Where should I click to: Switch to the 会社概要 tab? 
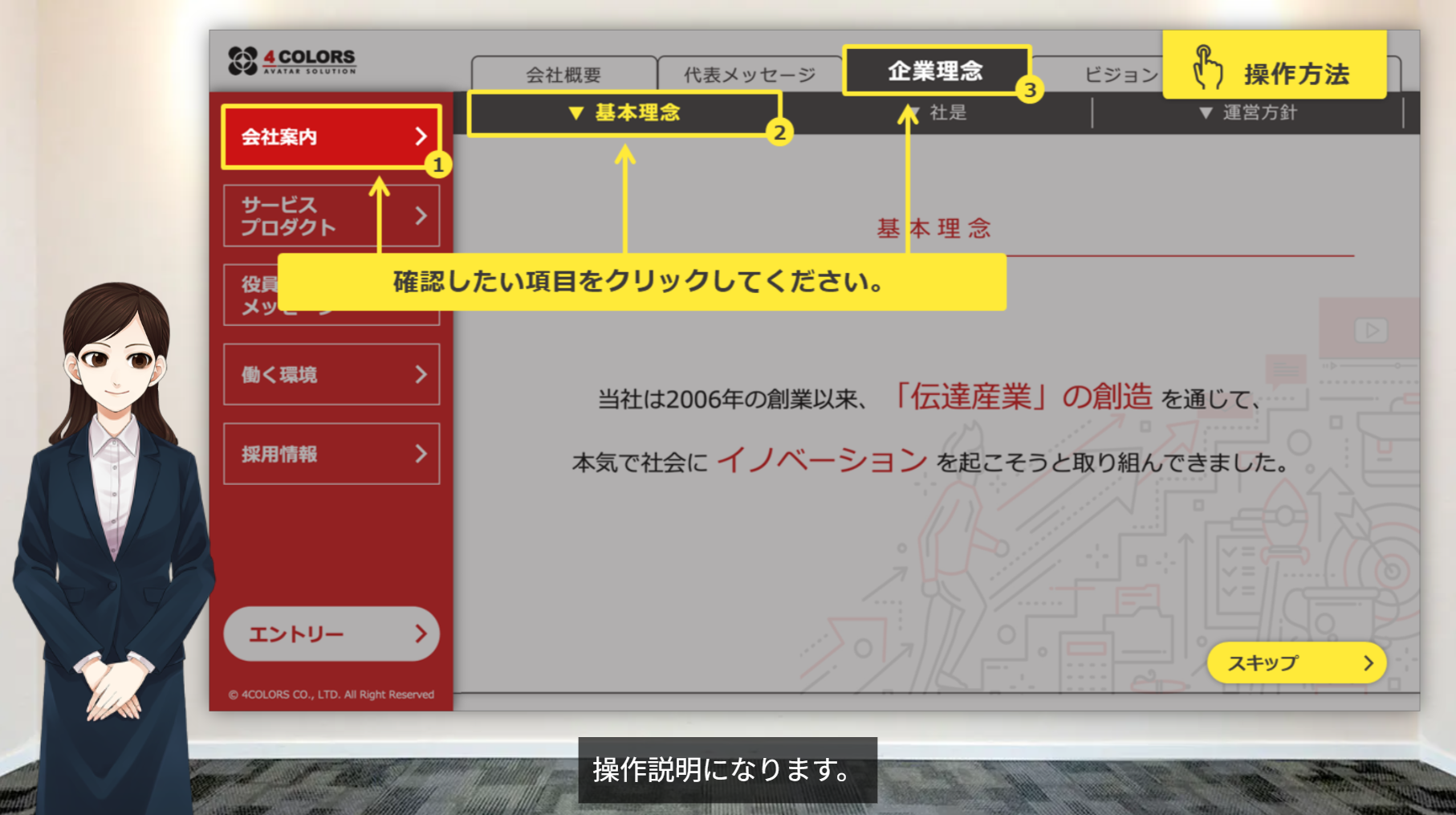563,75
